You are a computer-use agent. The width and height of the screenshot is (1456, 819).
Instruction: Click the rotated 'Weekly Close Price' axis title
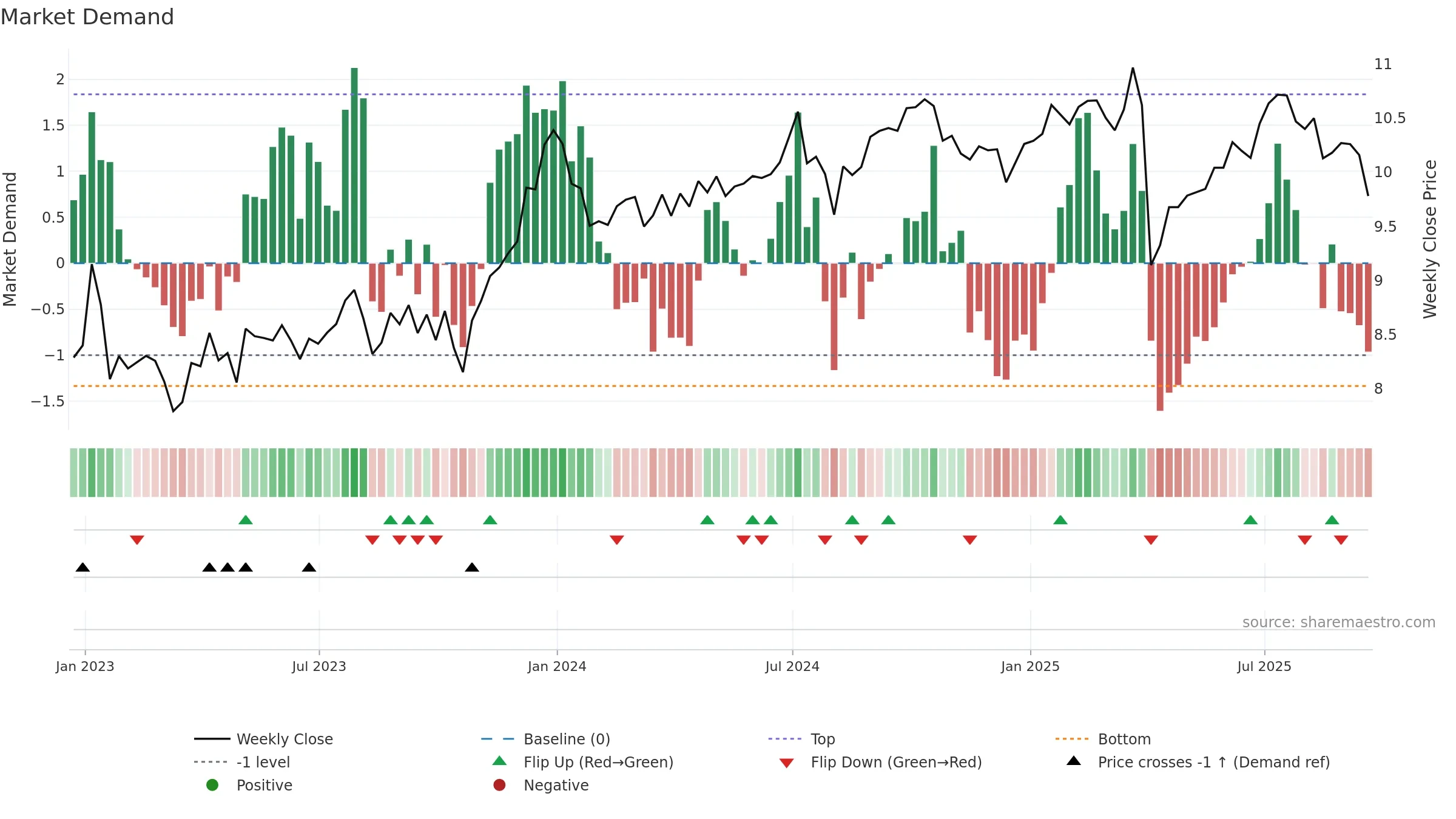point(1430,239)
